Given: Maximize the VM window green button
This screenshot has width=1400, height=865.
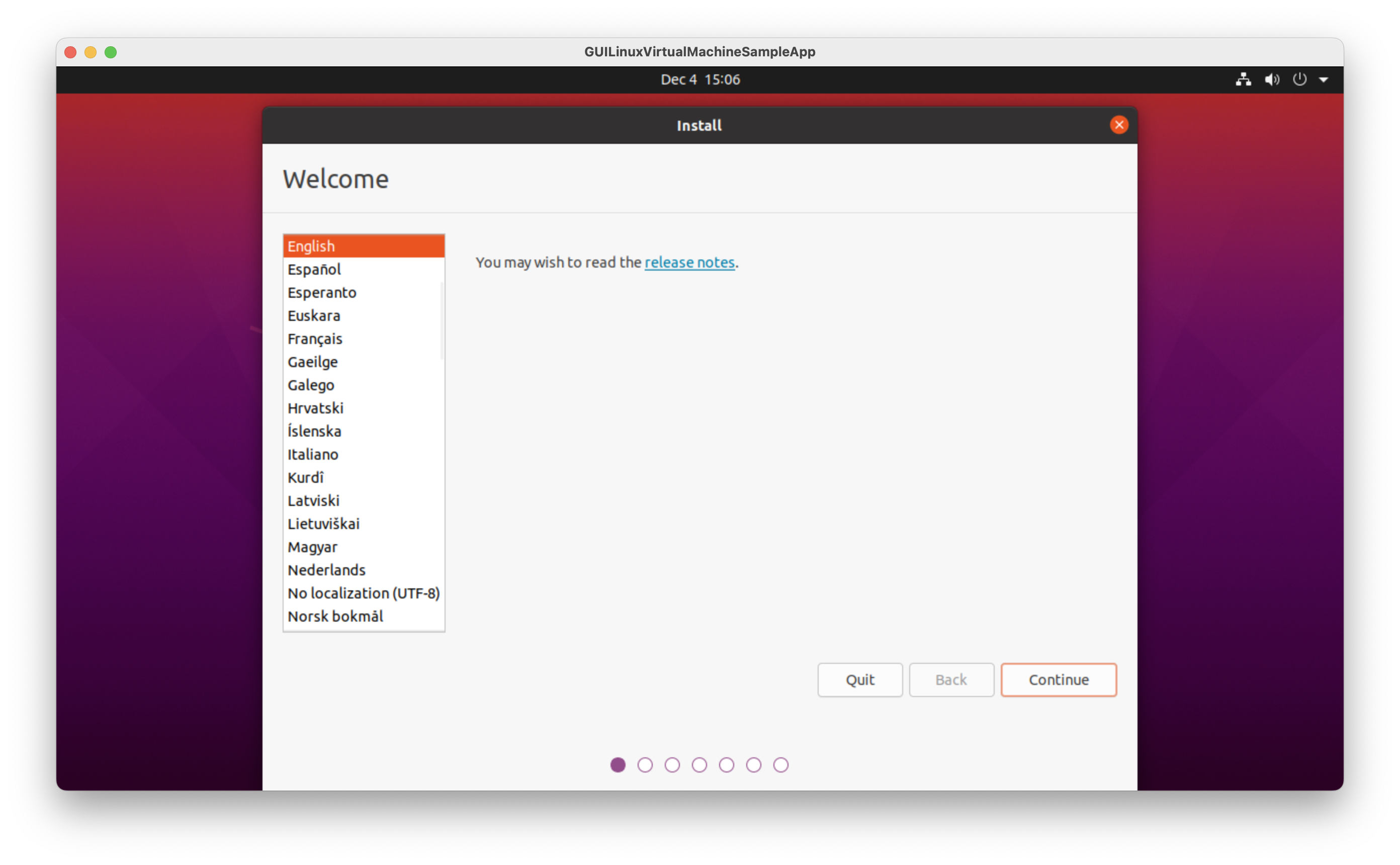Looking at the screenshot, I should click(x=110, y=52).
